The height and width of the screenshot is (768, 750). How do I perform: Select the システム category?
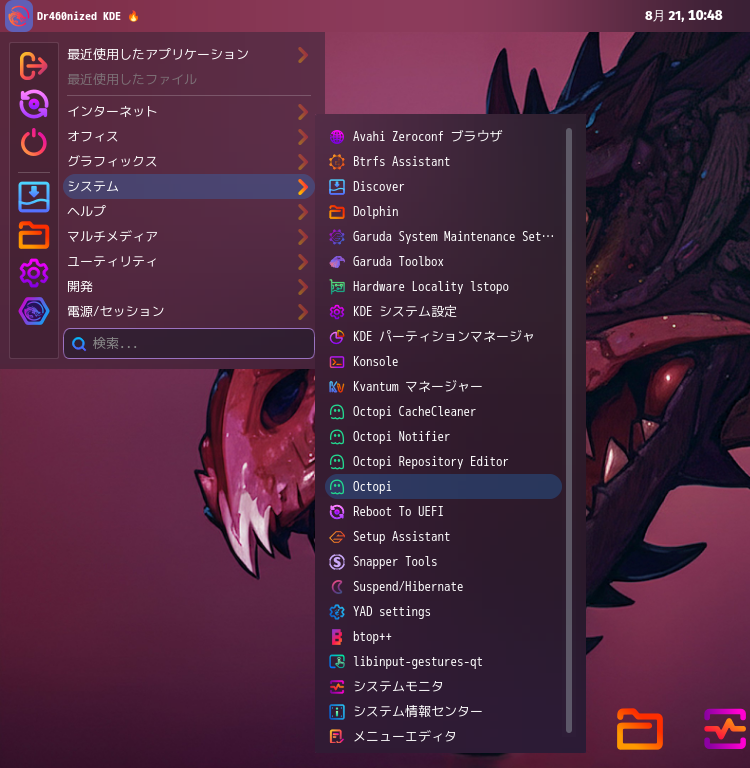coord(189,187)
